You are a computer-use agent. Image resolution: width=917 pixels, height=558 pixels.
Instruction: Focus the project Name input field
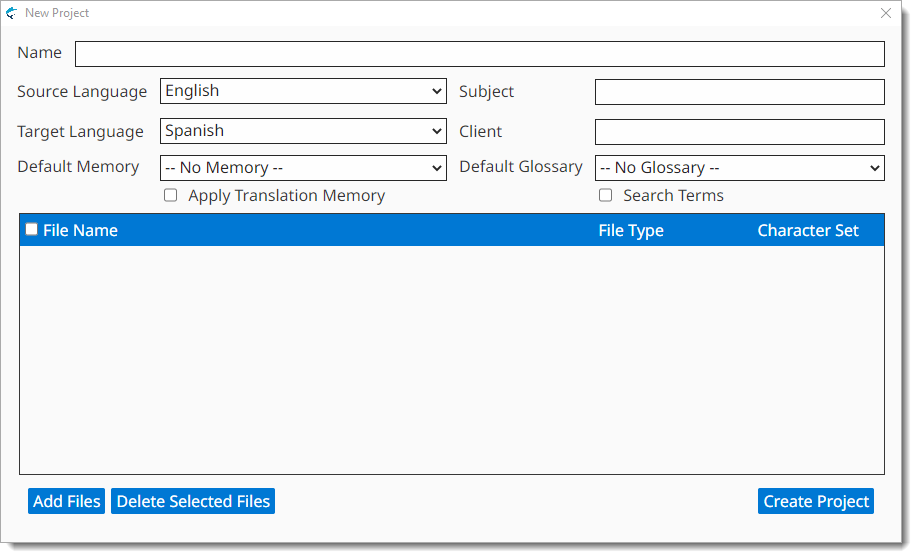(480, 54)
